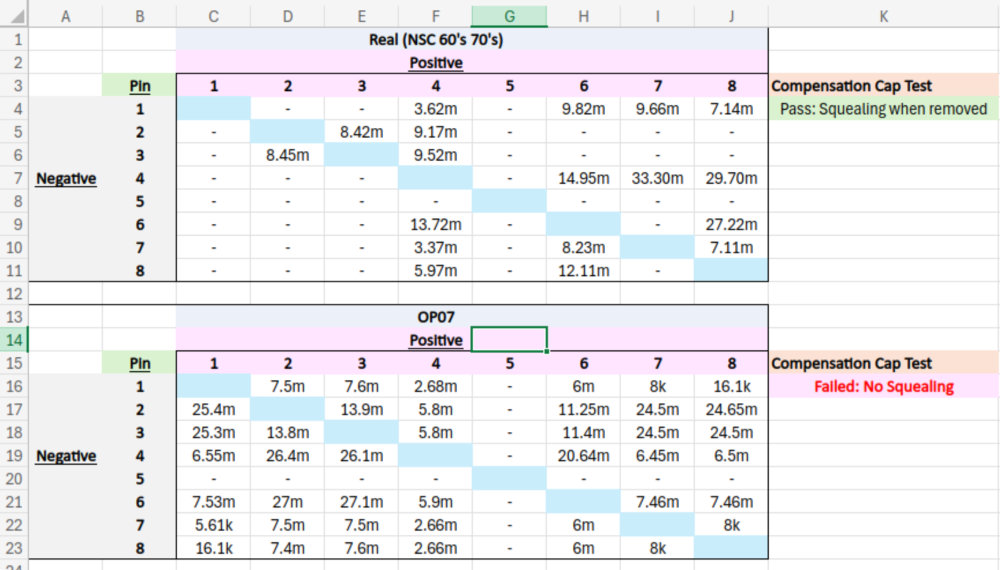Click the 'Pin' label in row 3
This screenshot has width=1000, height=570.
point(140,85)
